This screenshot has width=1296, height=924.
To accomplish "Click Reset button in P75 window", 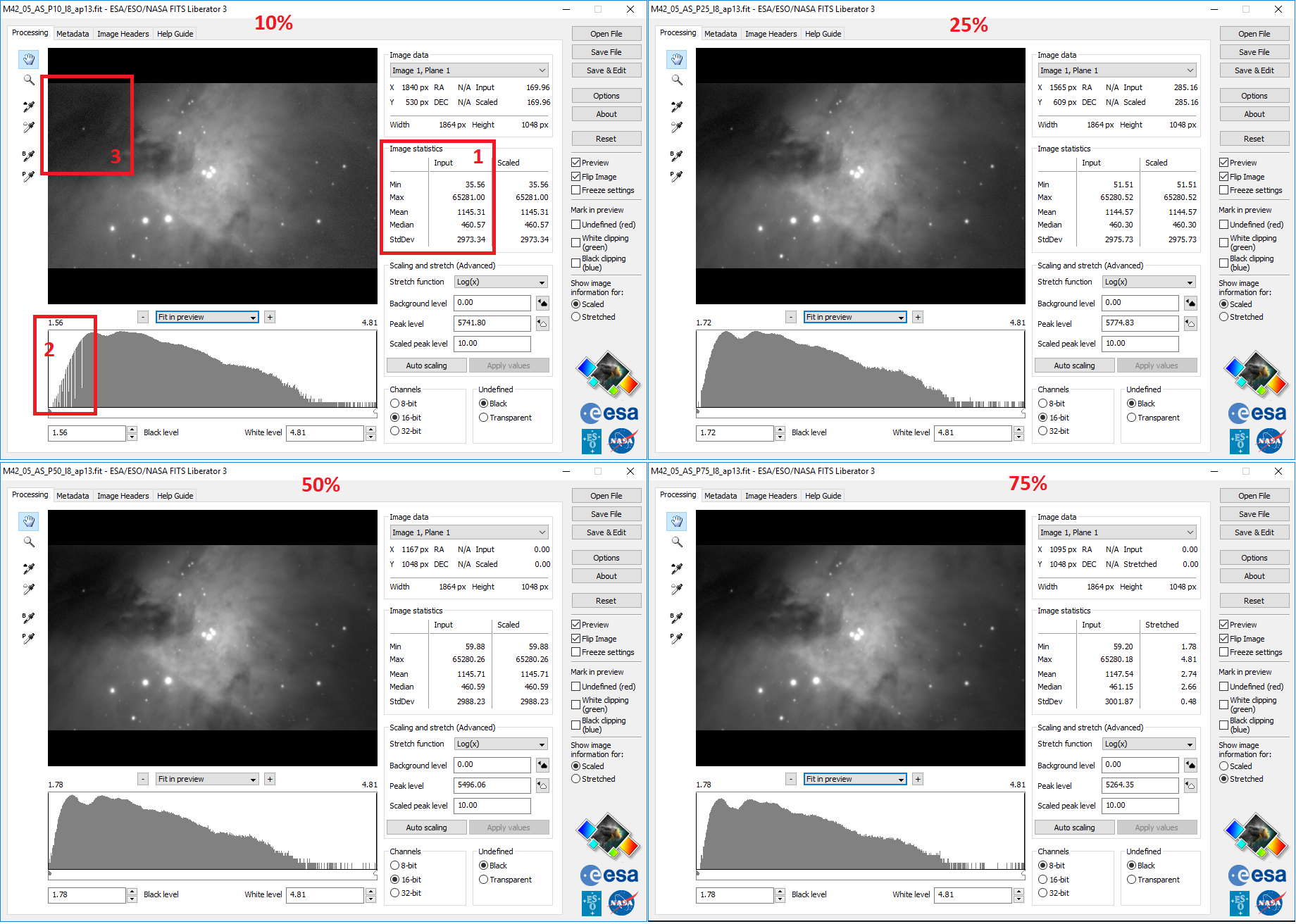I will click(x=1254, y=601).
